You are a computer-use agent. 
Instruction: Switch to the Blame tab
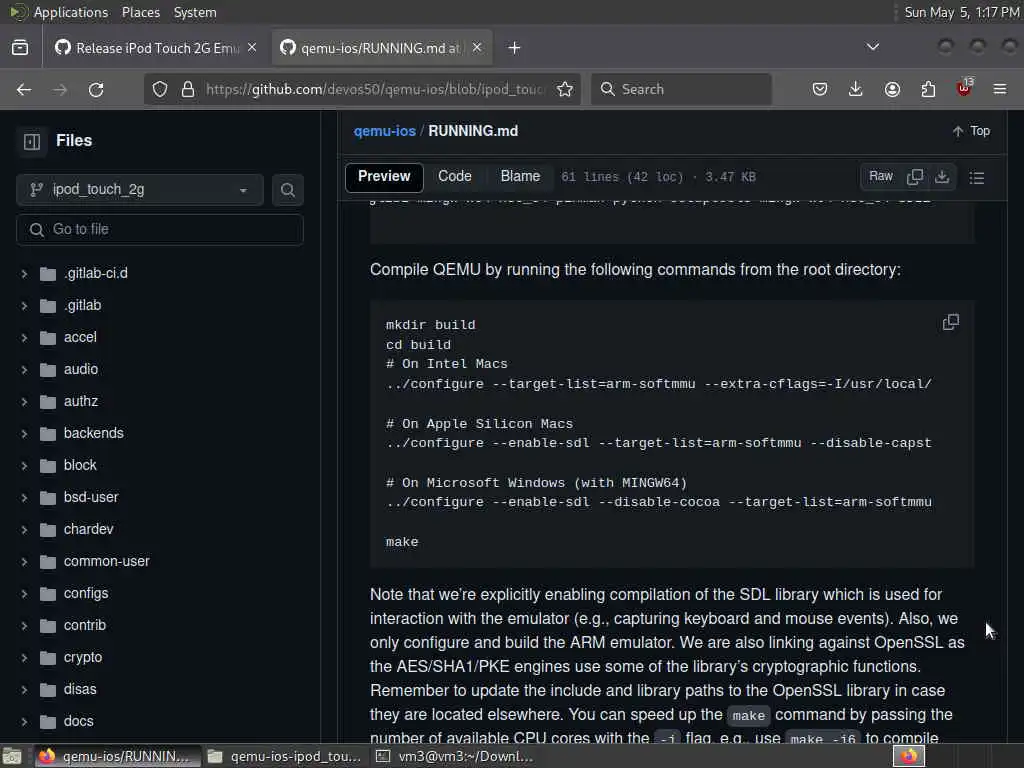[x=520, y=176]
